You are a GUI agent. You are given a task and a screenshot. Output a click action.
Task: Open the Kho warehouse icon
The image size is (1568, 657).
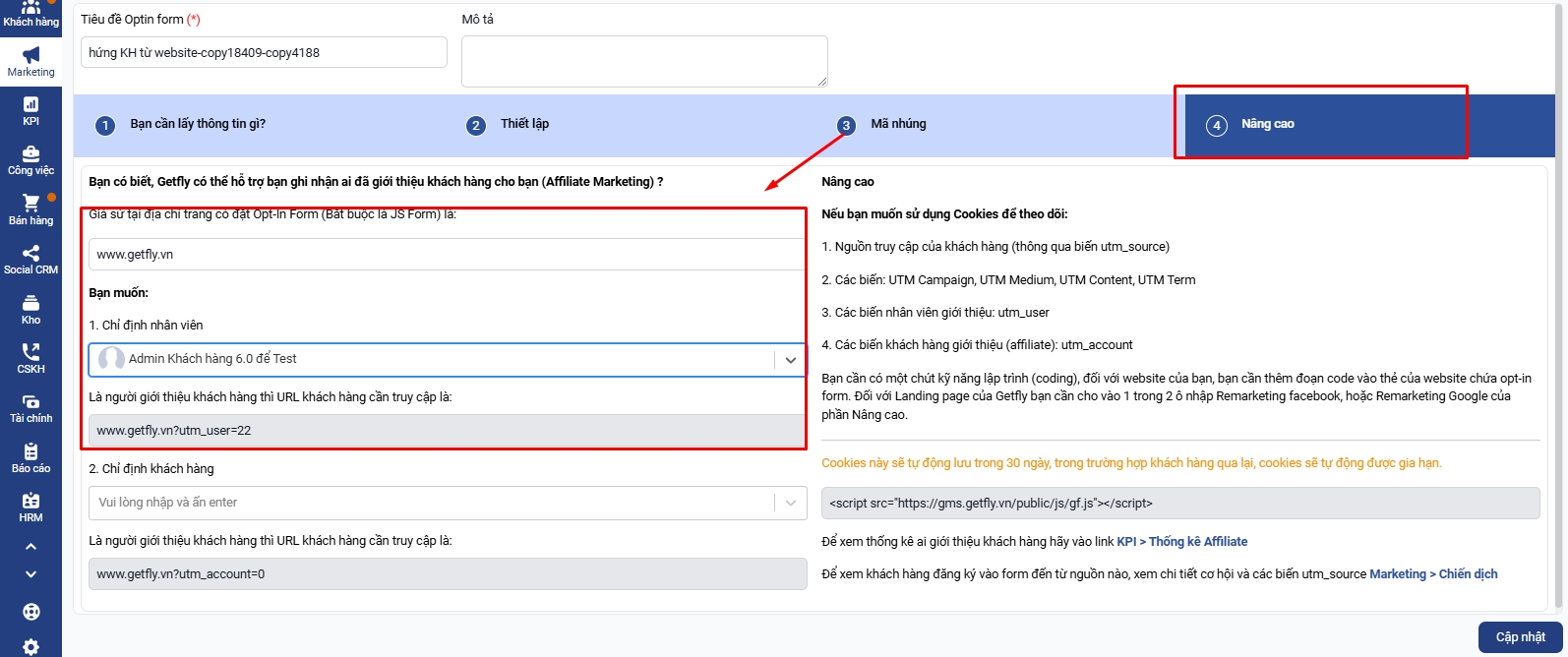30,309
